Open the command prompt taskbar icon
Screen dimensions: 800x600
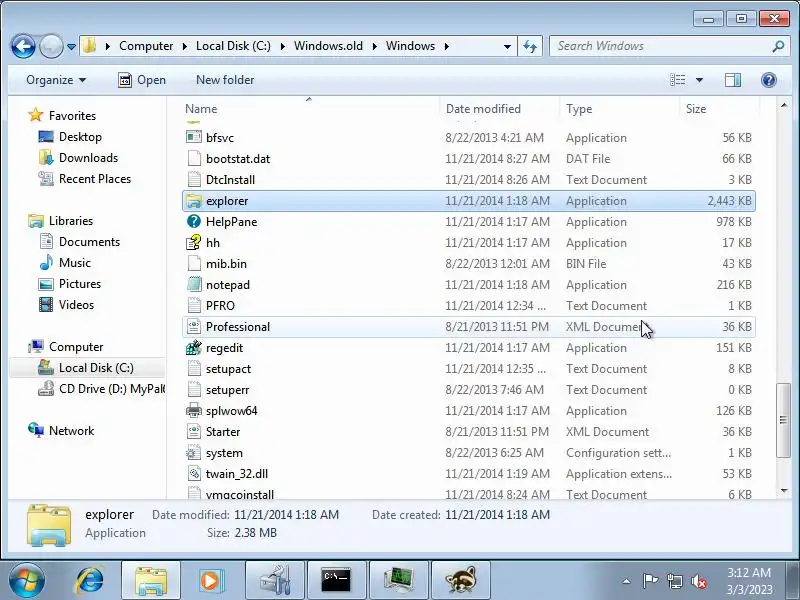click(336, 581)
